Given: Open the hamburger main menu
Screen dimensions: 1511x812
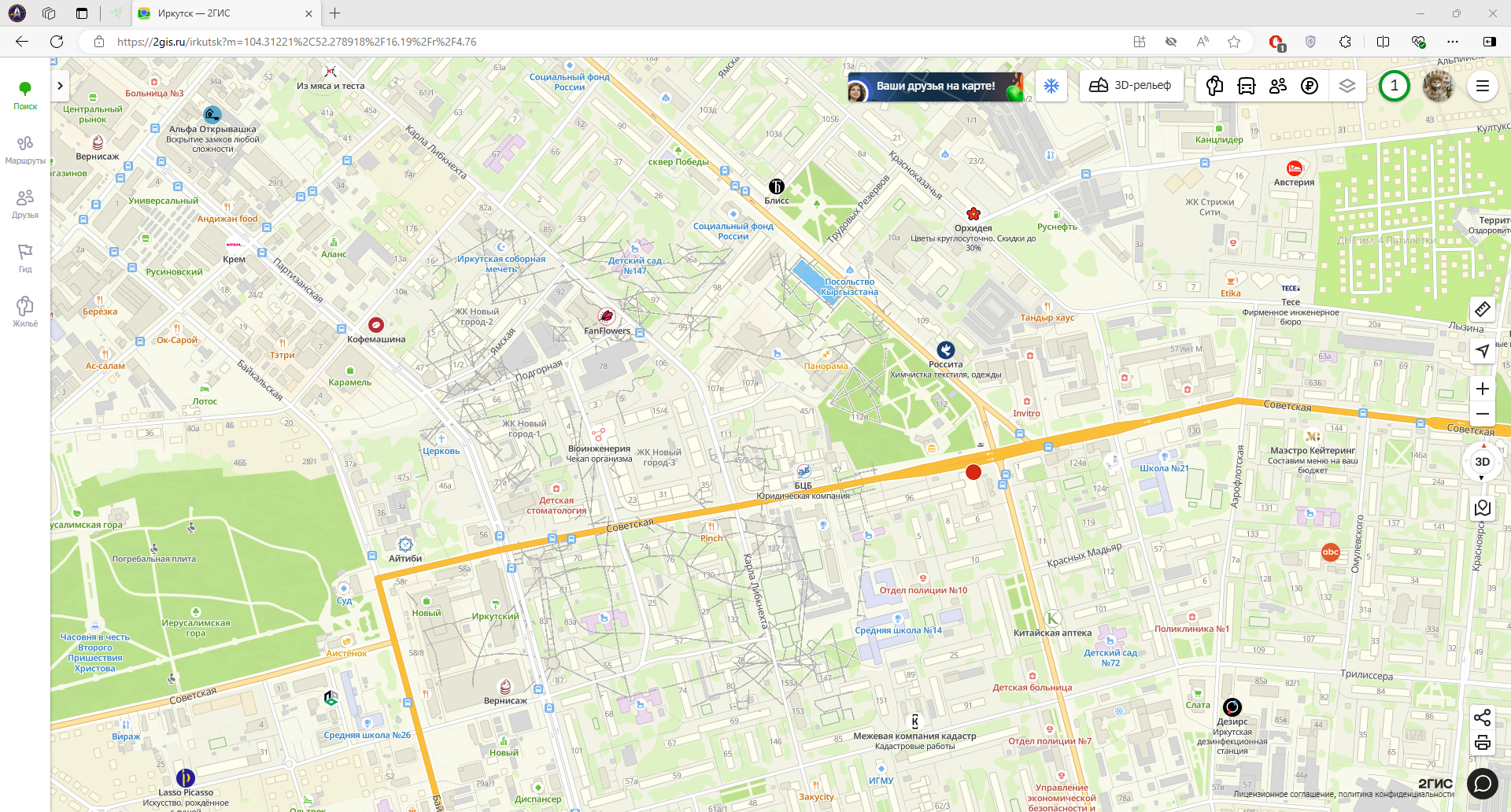Looking at the screenshot, I should (x=1483, y=86).
